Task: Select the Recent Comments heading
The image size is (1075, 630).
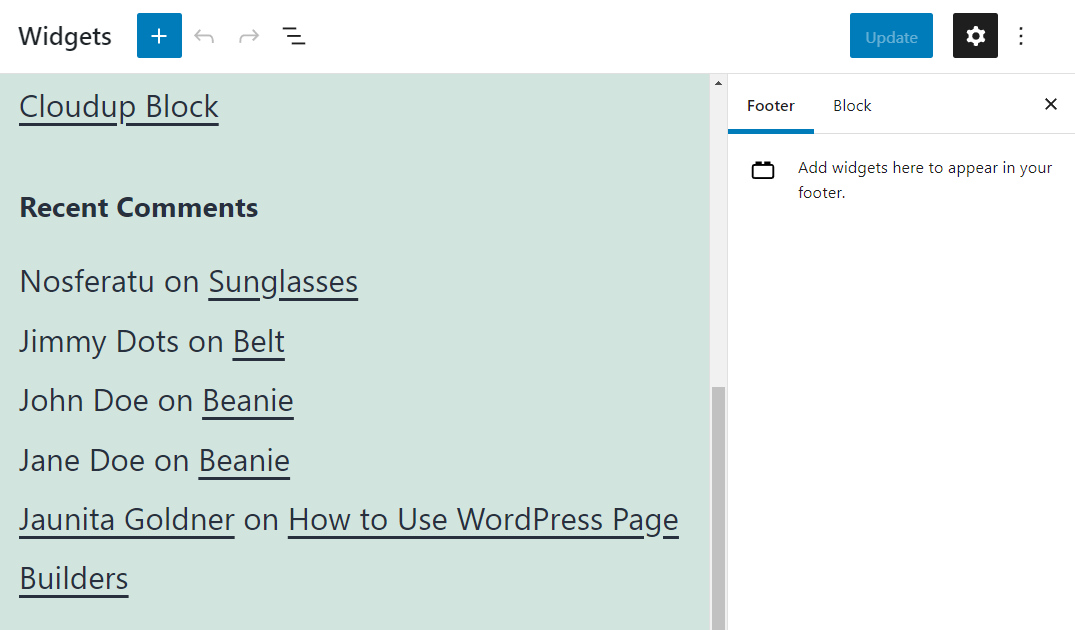Action: point(139,207)
